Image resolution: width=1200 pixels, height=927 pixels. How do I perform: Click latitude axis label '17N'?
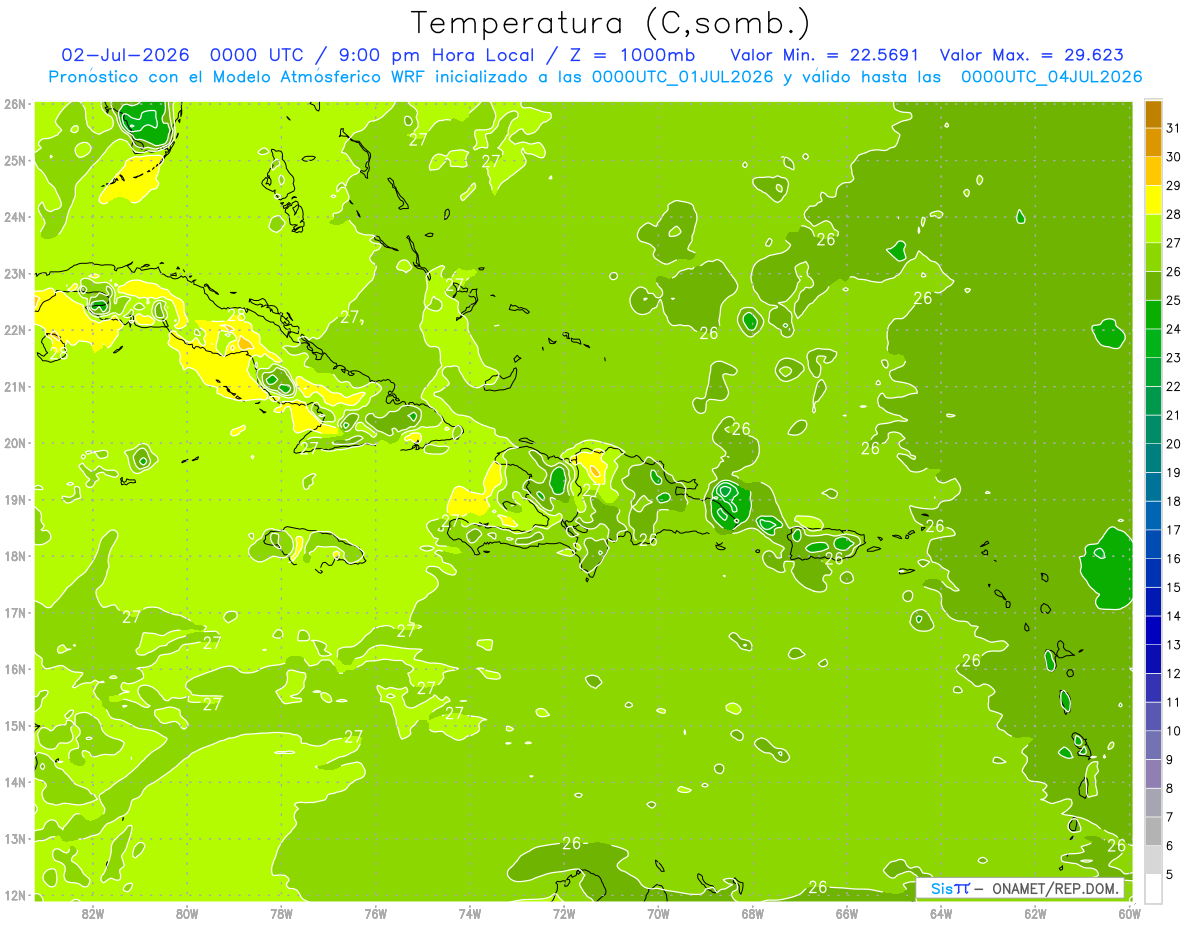pos(15,613)
